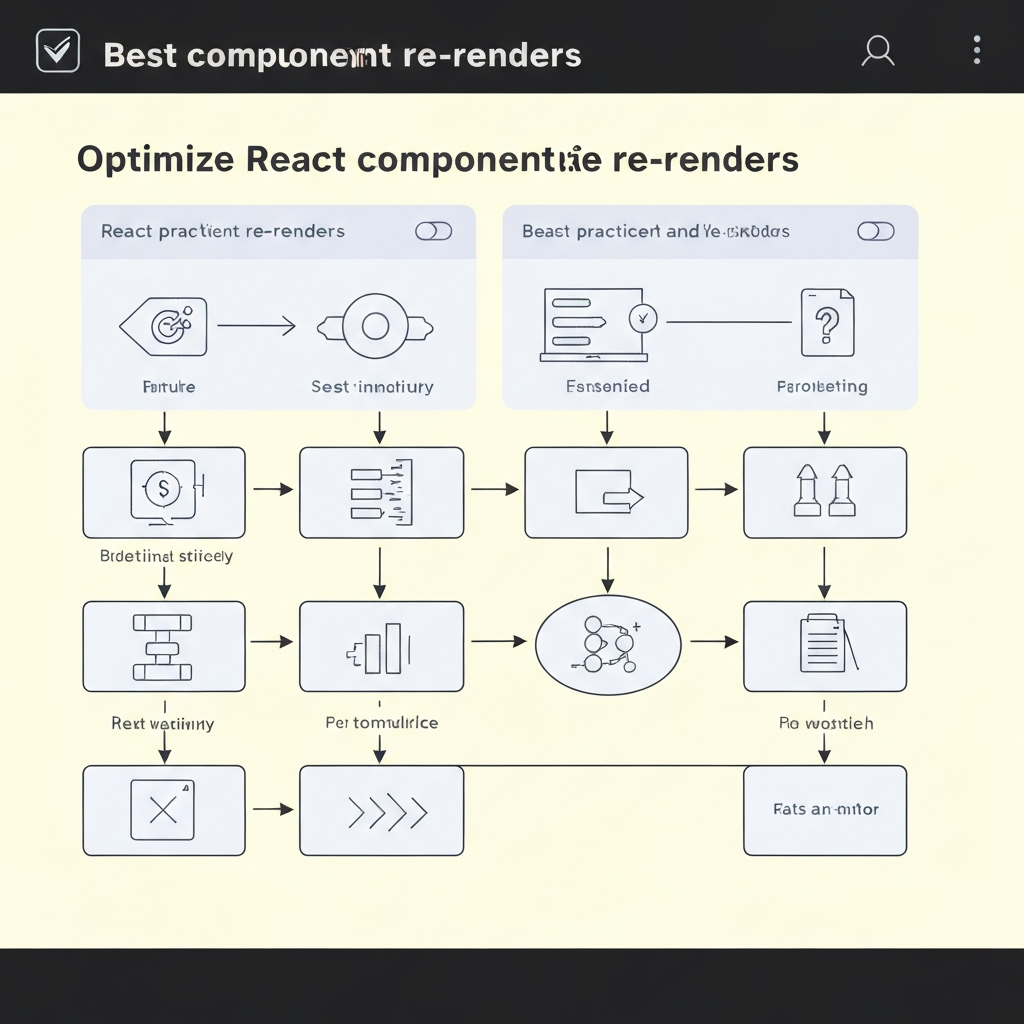Select the clipboard 'Ro wostieh' node icon
Screen dimensions: 1024x1024
pos(823,645)
